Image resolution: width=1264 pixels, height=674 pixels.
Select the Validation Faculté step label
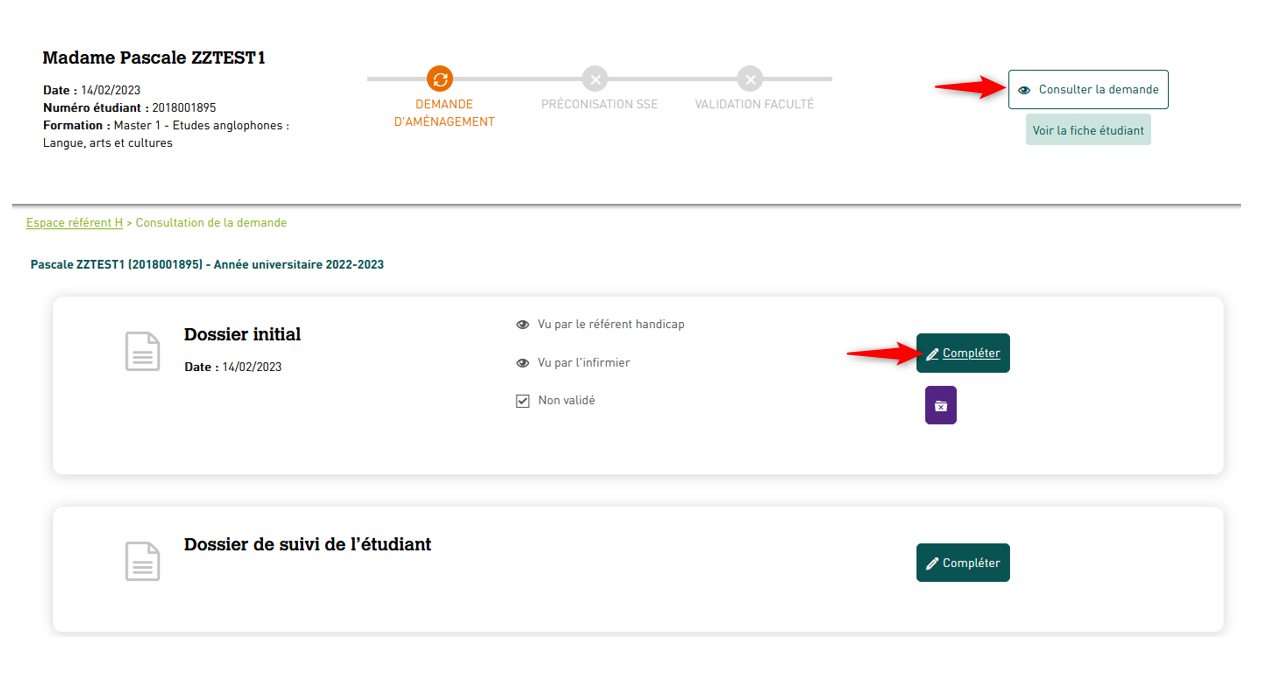754,104
